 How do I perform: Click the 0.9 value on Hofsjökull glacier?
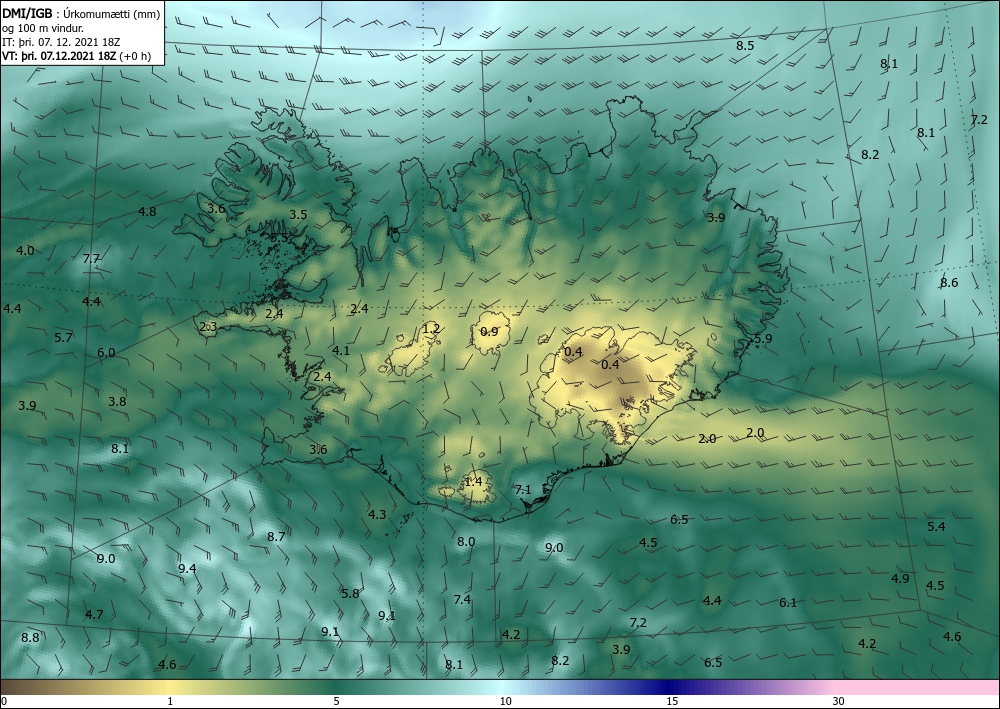click(489, 332)
